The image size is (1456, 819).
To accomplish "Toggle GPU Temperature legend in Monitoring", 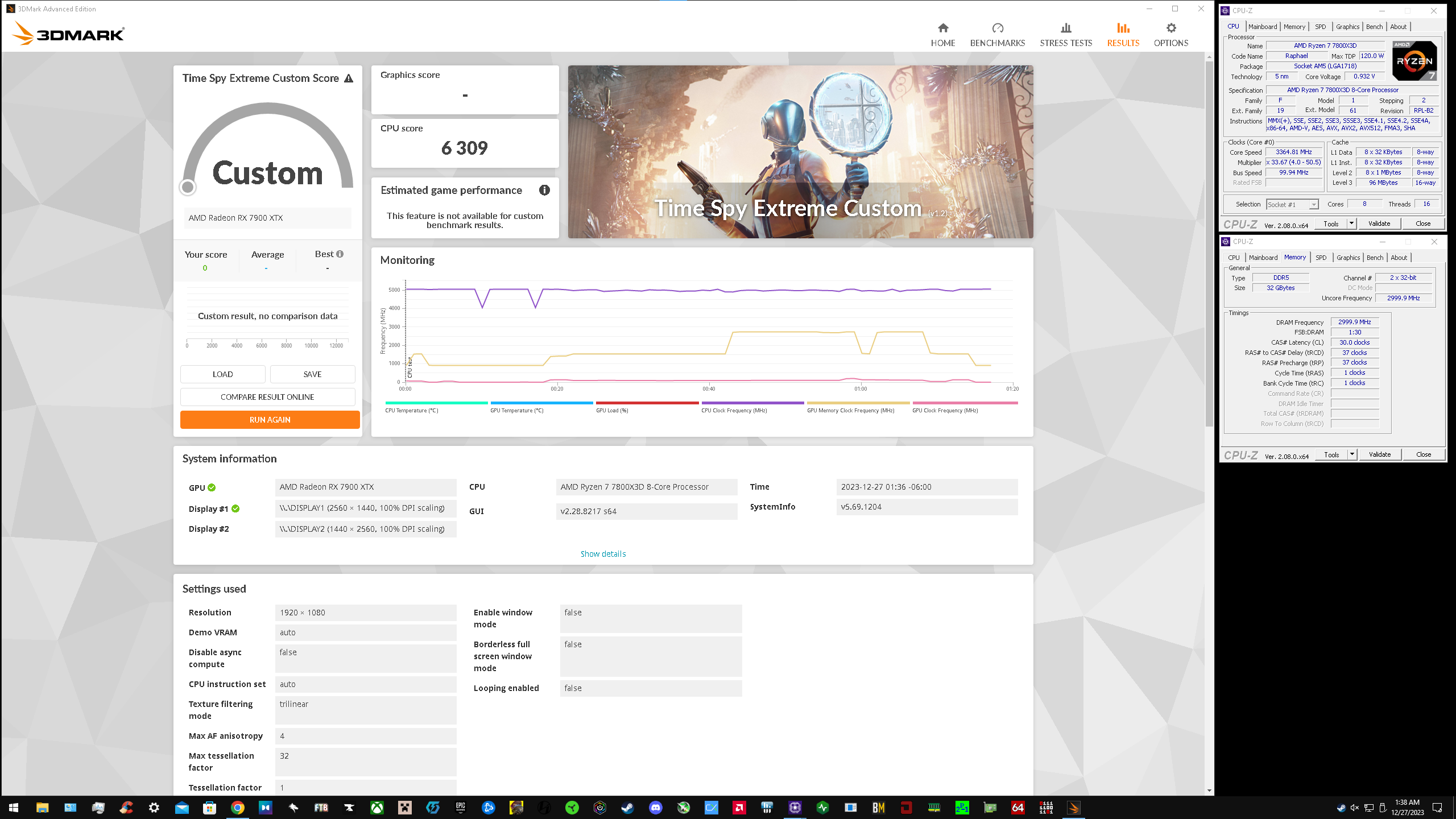I will pyautogui.click(x=541, y=407).
